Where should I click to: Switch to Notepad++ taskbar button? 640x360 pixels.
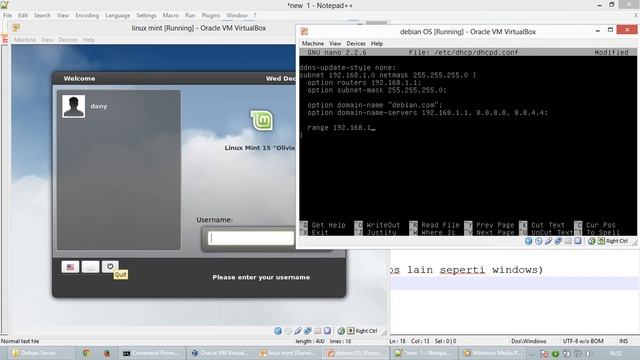click(x=424, y=353)
